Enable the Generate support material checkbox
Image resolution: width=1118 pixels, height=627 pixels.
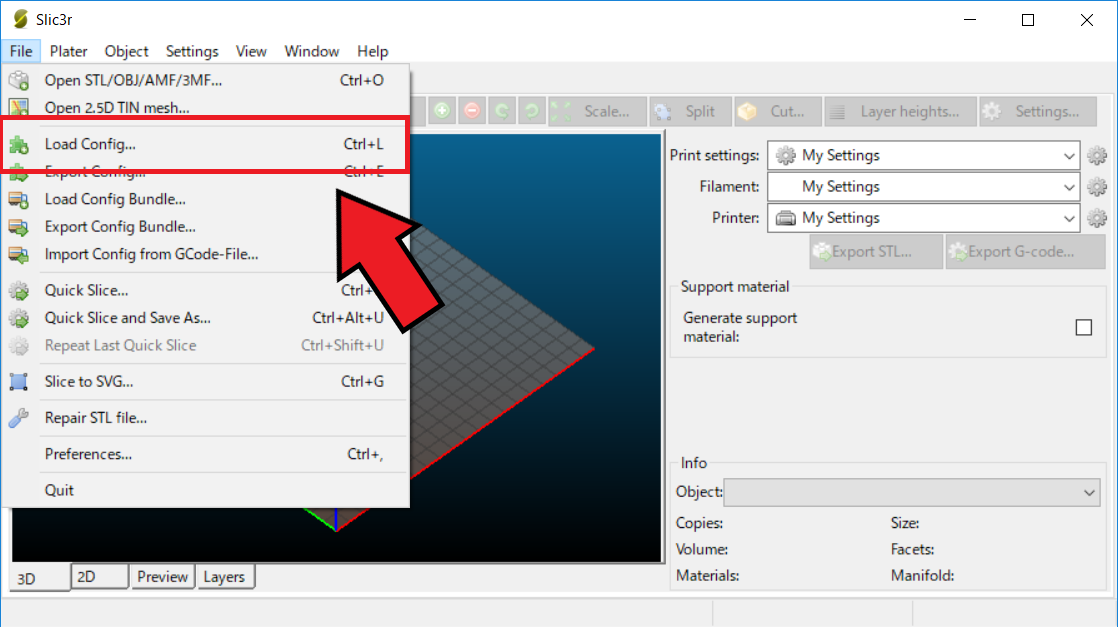click(x=1084, y=327)
